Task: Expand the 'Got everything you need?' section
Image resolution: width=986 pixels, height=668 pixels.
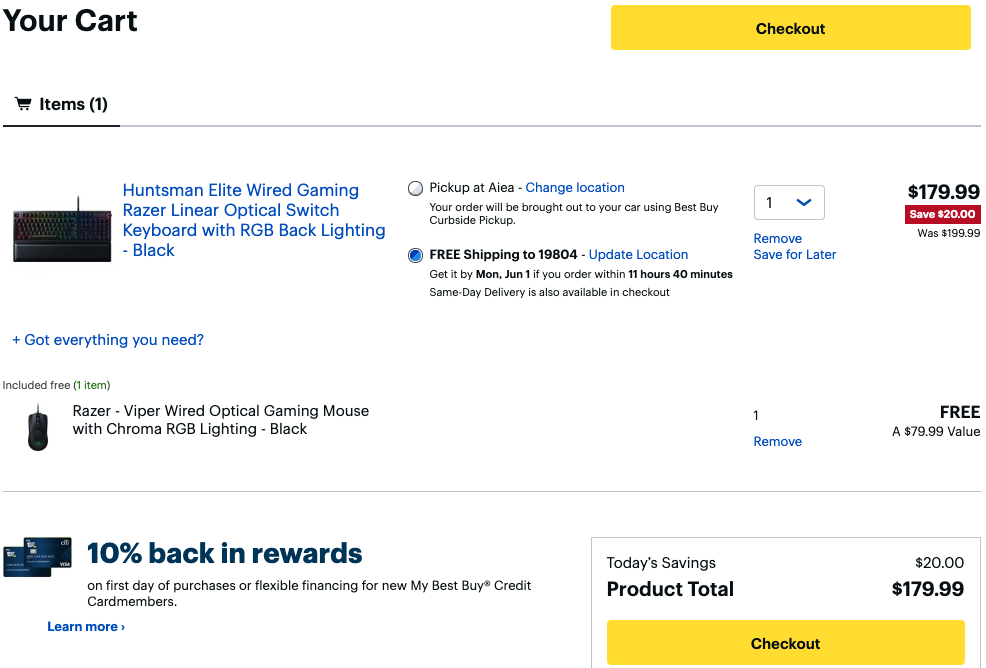Action: [x=108, y=340]
